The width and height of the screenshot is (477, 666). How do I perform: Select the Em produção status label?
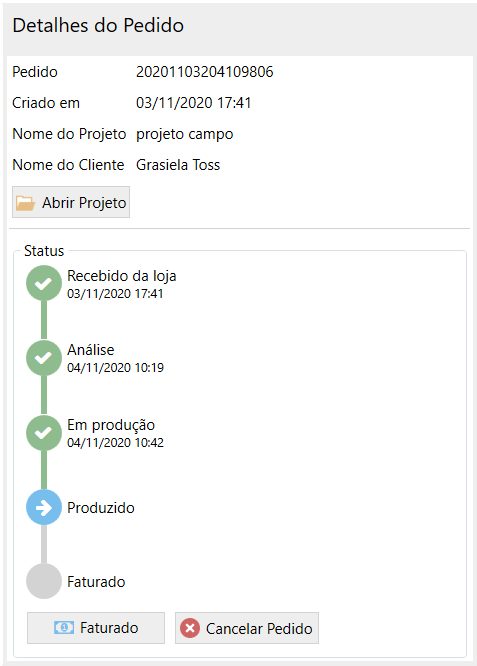point(111,425)
